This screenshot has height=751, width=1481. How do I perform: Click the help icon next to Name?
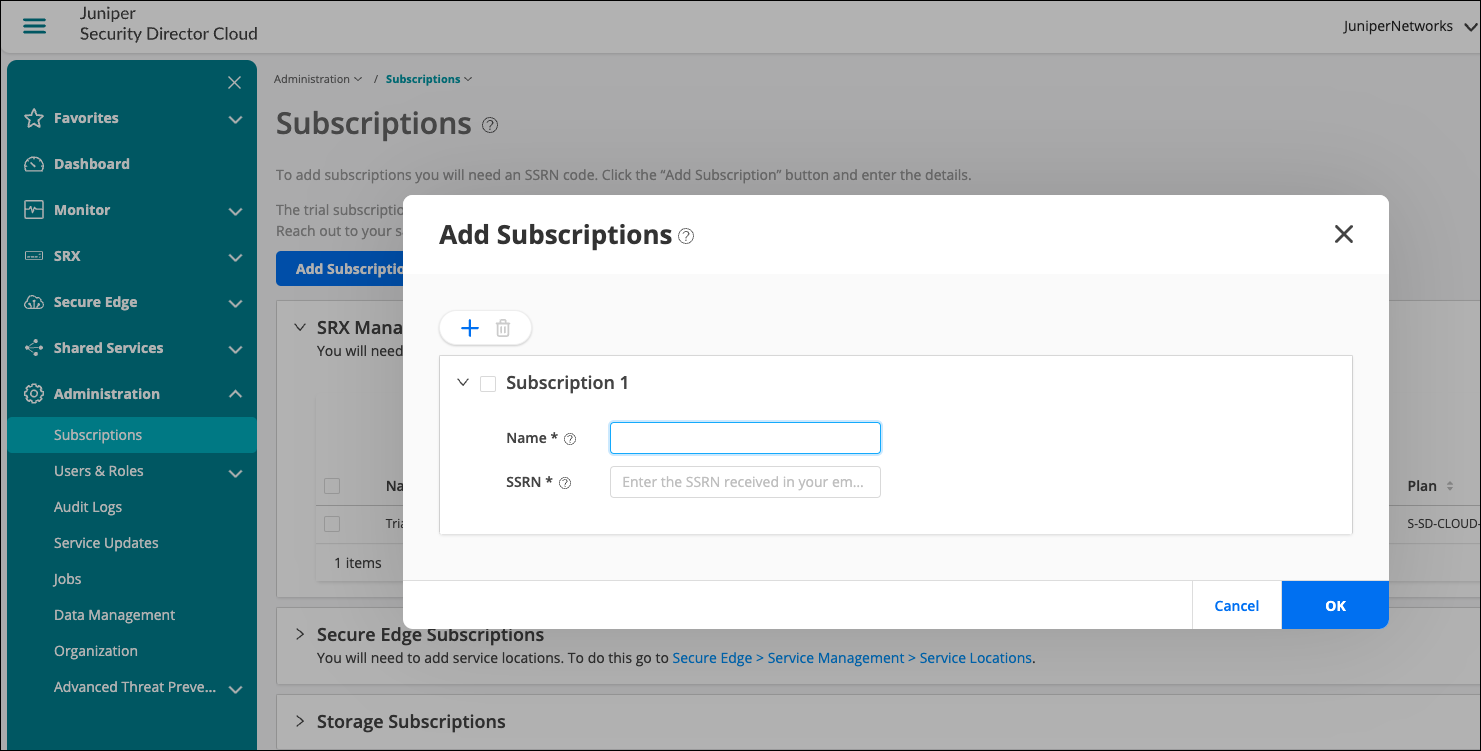(x=571, y=439)
